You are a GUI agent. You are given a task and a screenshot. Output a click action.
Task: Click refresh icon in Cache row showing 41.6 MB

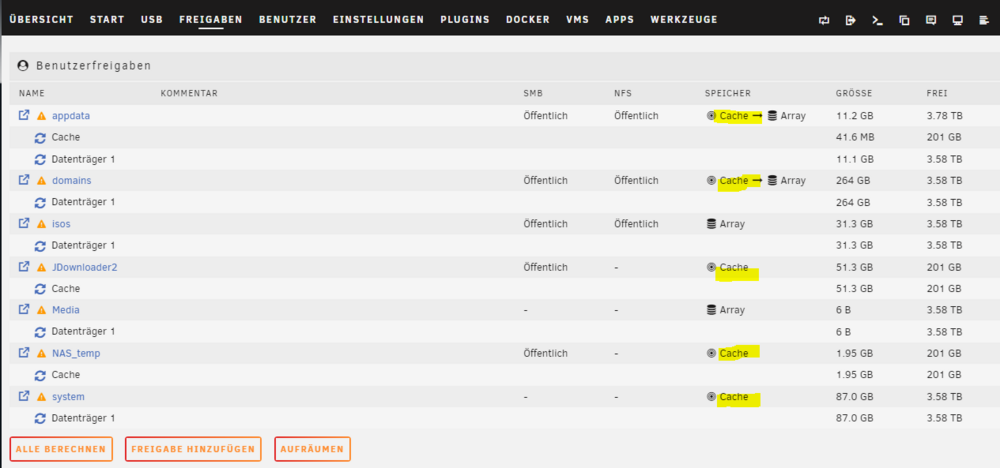pyautogui.click(x=40, y=138)
